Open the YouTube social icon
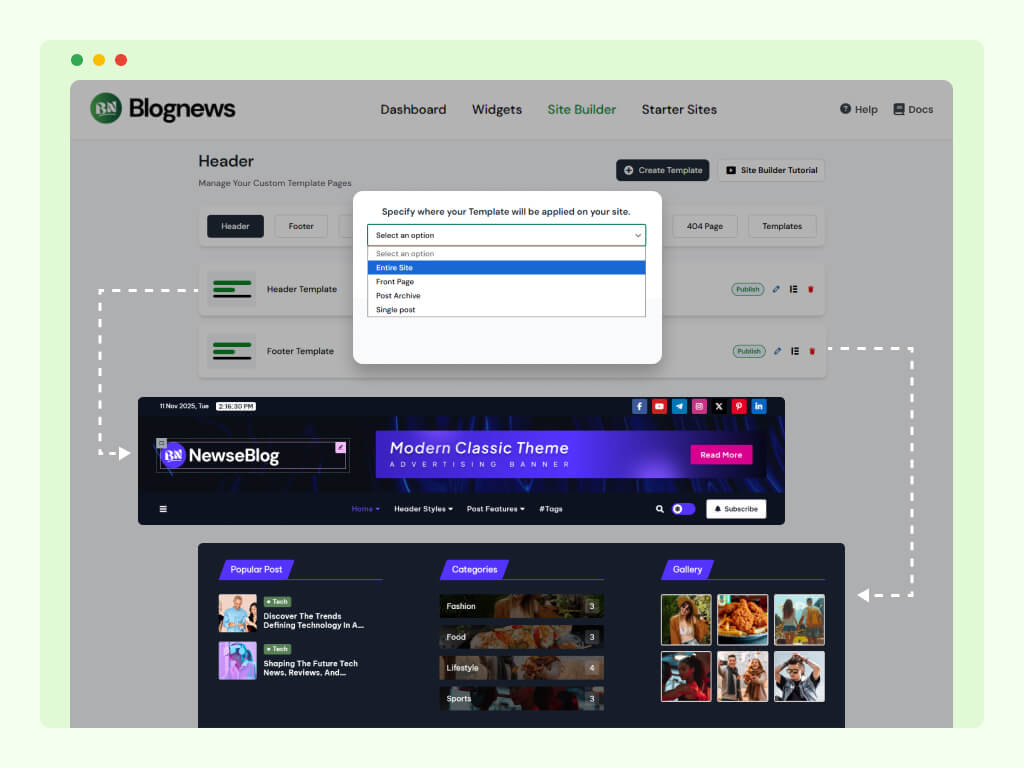The width and height of the screenshot is (1024, 768). point(659,406)
